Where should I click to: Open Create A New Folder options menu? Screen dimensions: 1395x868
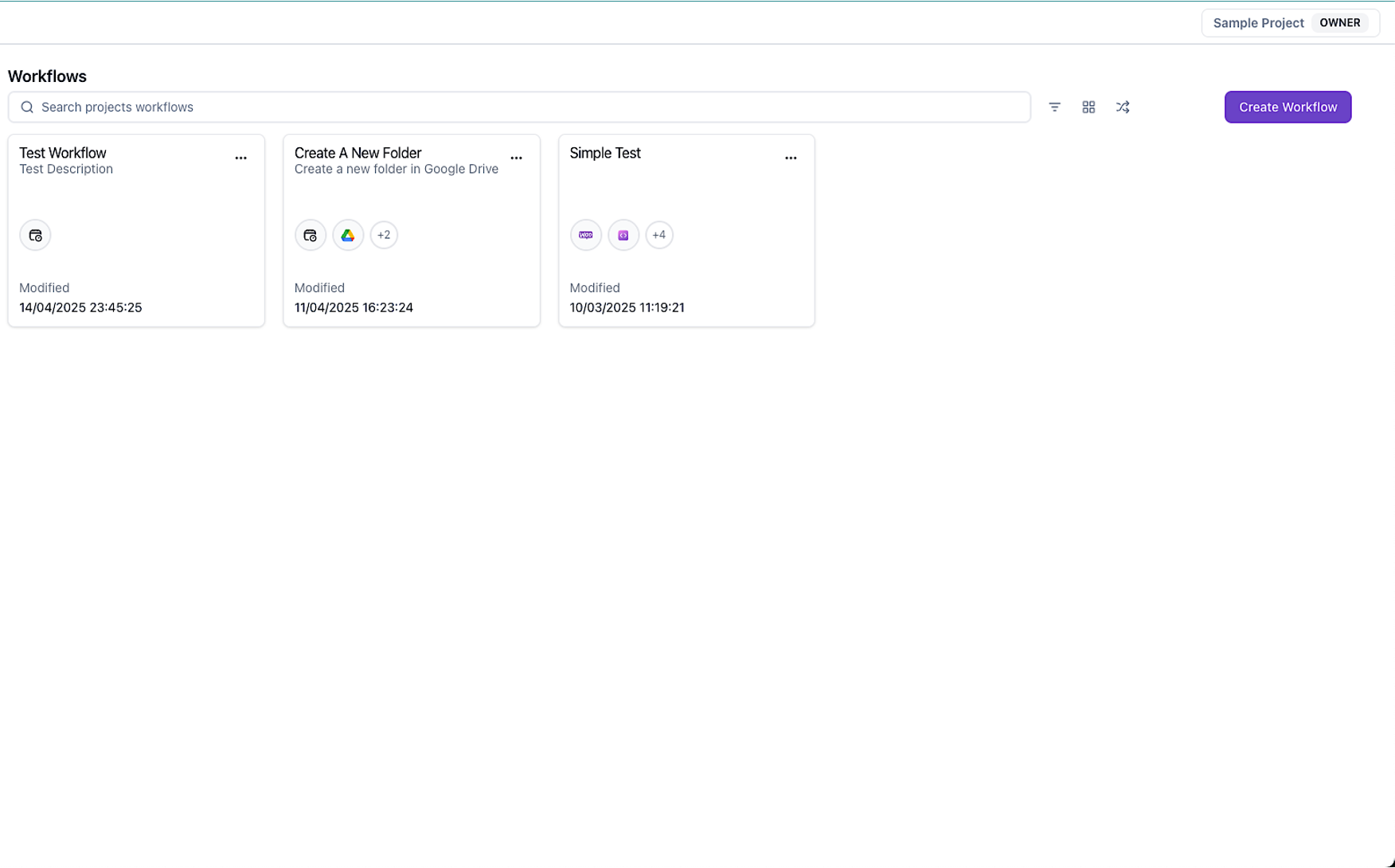516,158
